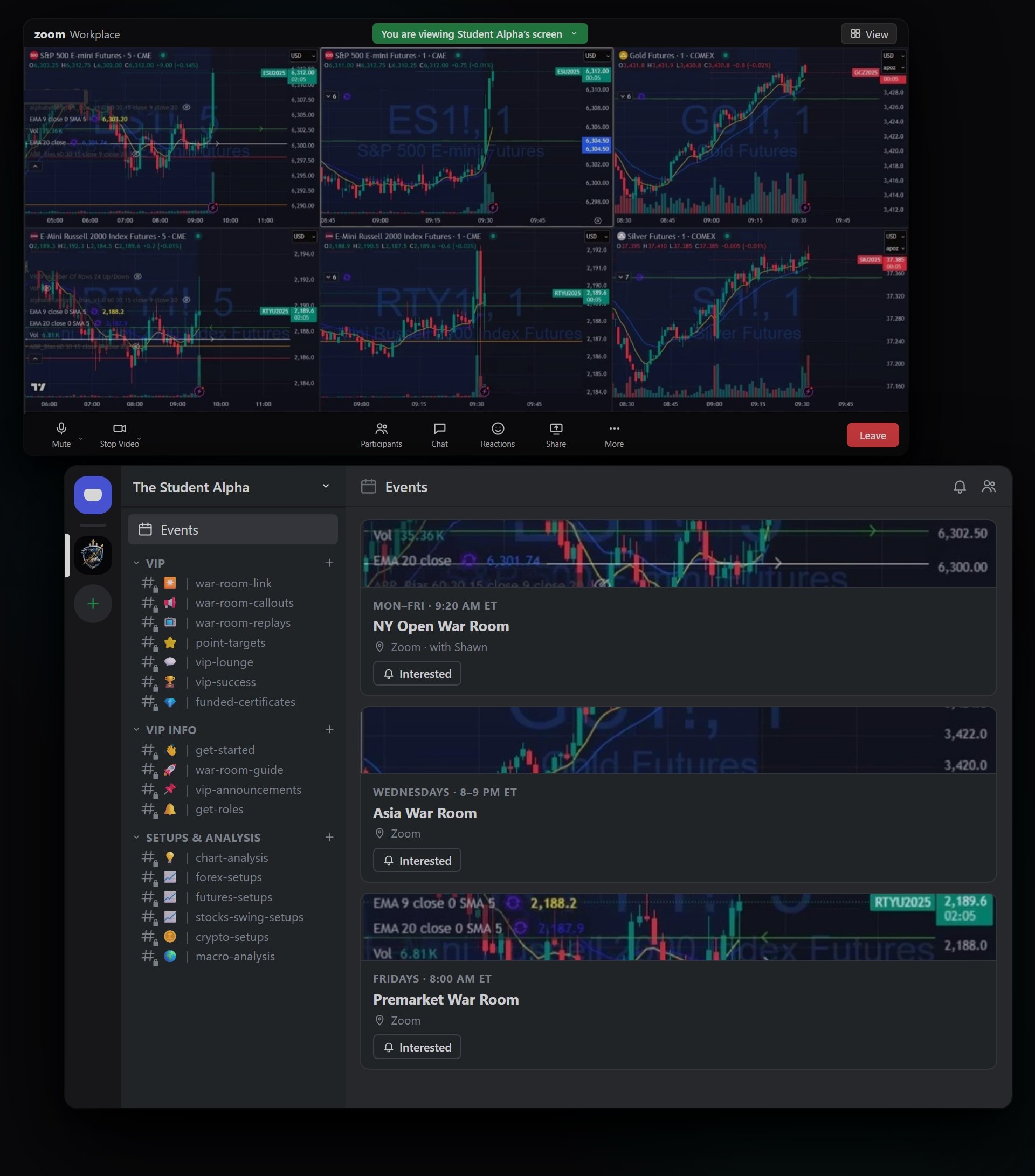Mark Interested for NY Open War Room
Screen dimensions: 1035x1176
pyautogui.click(x=417, y=674)
